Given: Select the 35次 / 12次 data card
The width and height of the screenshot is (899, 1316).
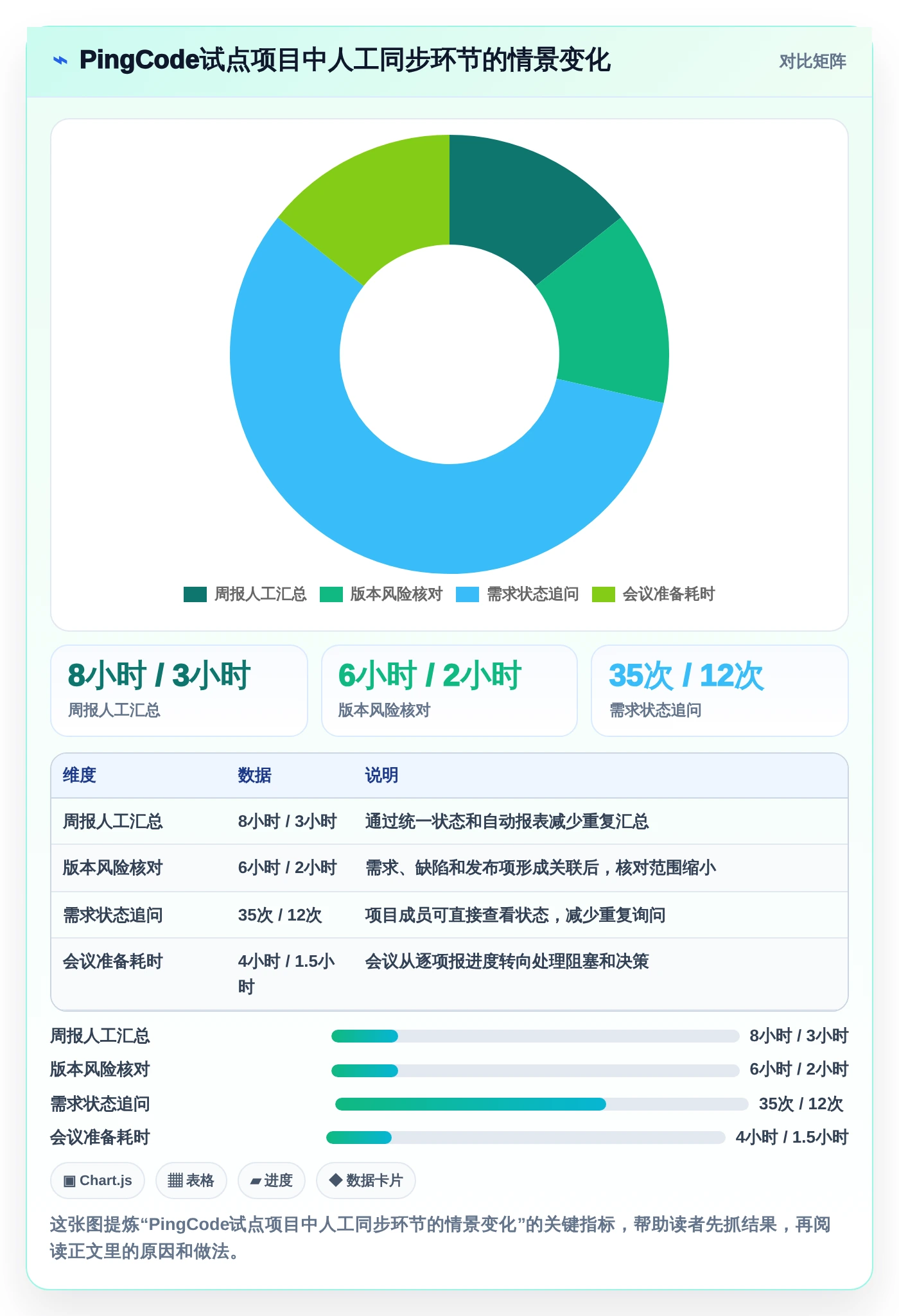Looking at the screenshot, I should 720,691.
